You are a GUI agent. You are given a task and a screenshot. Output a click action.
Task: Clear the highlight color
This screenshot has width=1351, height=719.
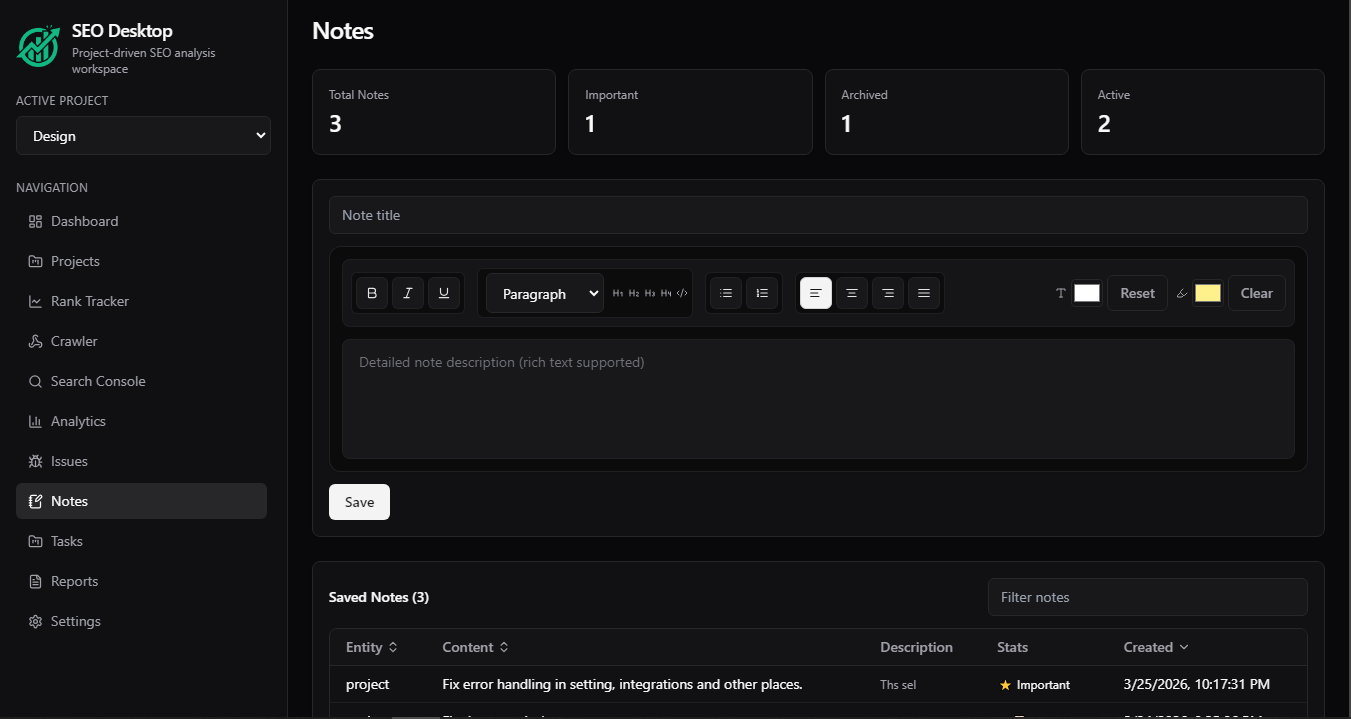pos(1256,293)
